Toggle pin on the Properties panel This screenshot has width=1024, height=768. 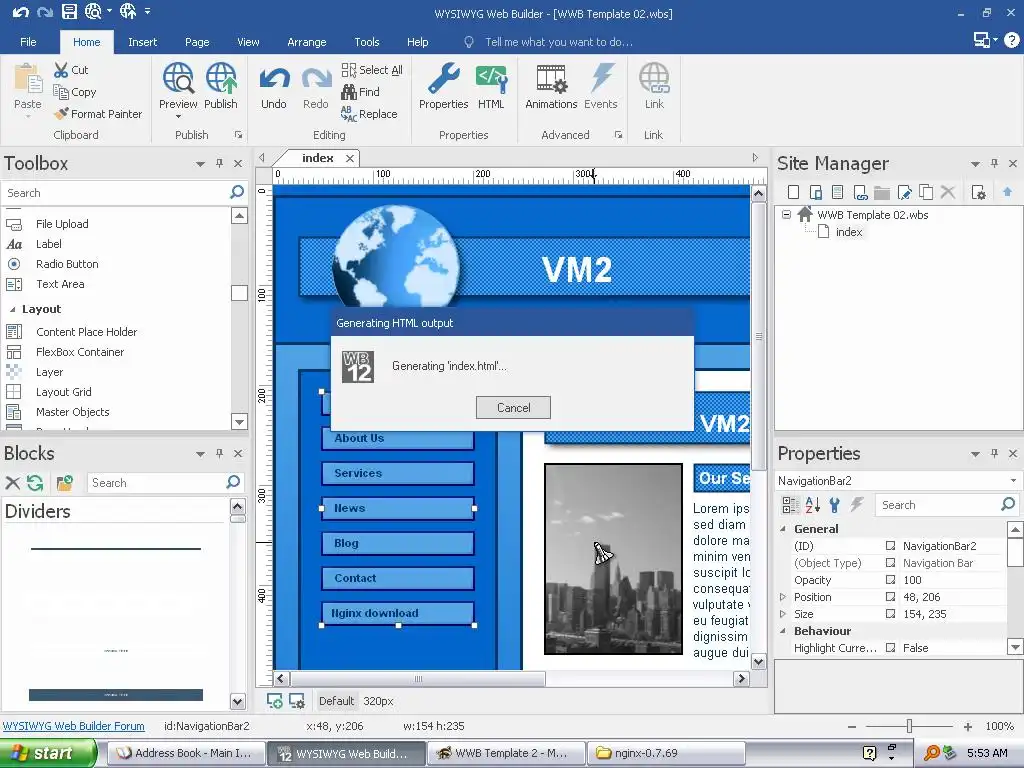click(x=994, y=453)
